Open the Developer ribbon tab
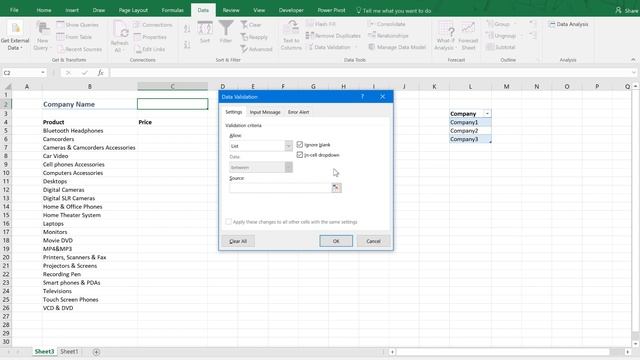Viewport: 640px width, 360px height. point(291,10)
